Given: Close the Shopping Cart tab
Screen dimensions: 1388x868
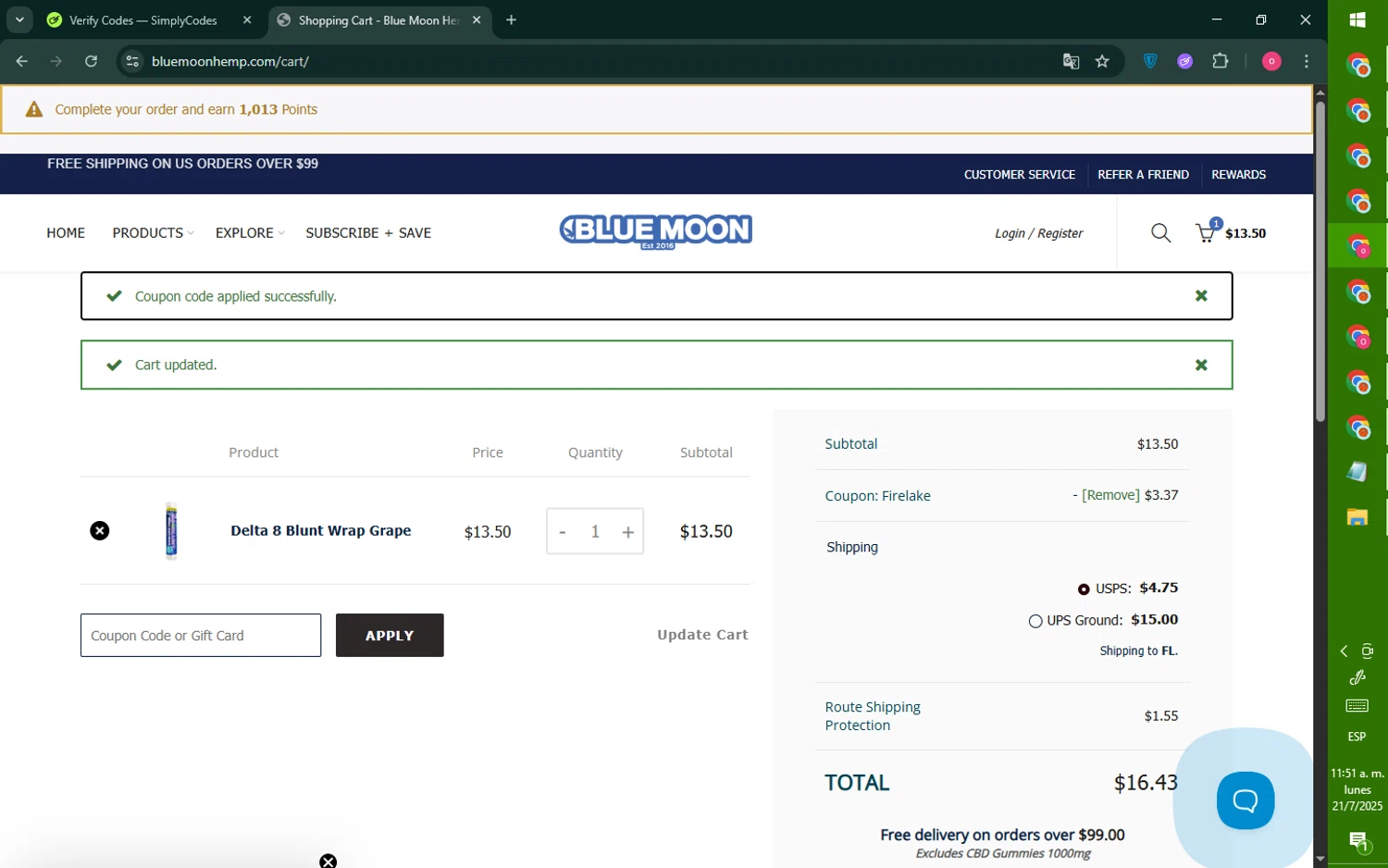Looking at the screenshot, I should [477, 20].
